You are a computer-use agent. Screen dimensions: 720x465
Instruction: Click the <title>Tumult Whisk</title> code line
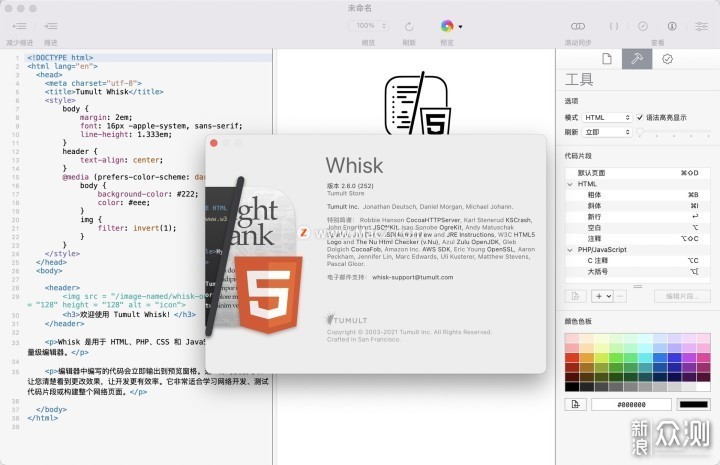[x=104, y=92]
